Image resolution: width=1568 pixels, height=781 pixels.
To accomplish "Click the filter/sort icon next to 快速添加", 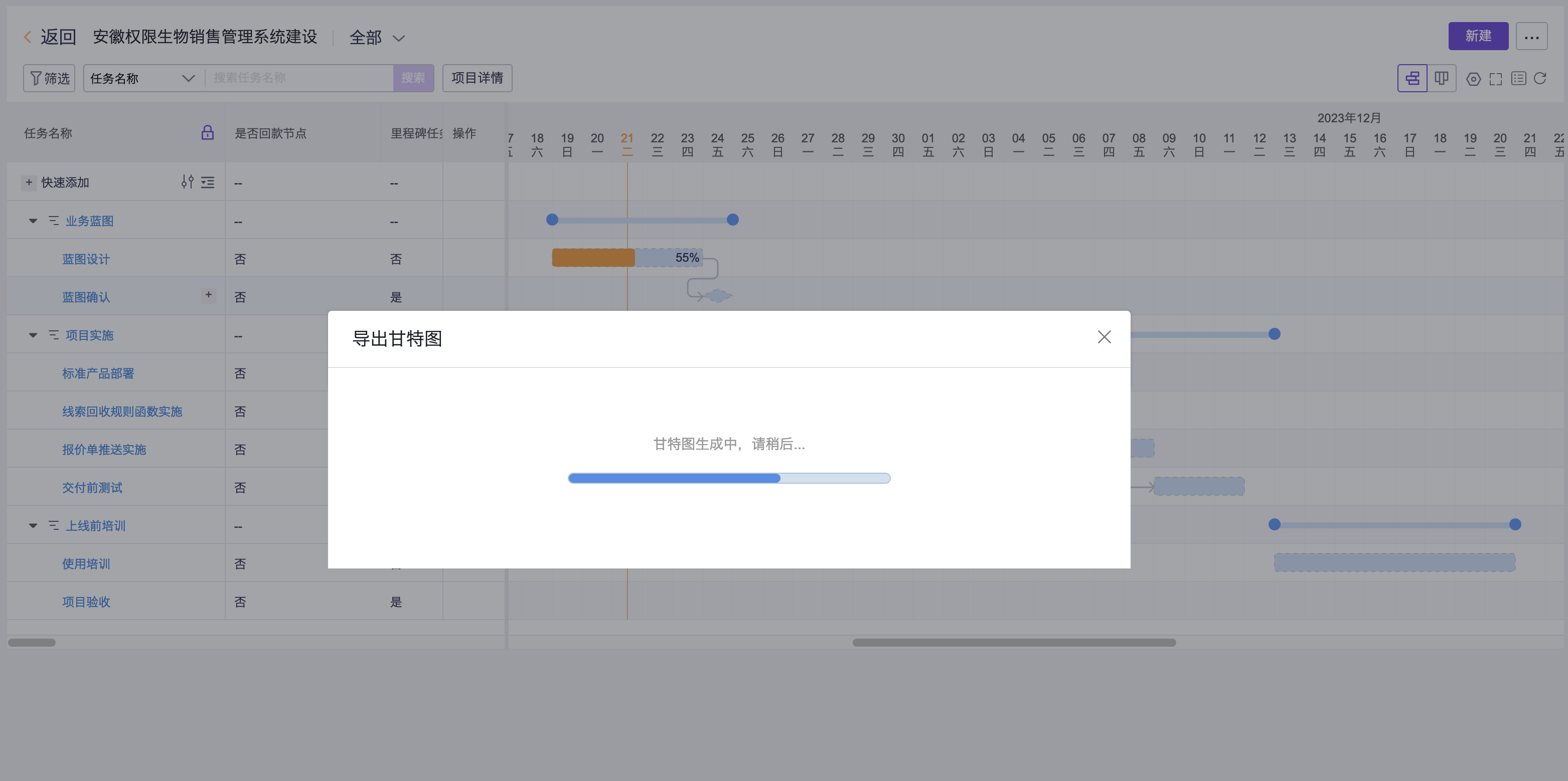I will [x=186, y=182].
